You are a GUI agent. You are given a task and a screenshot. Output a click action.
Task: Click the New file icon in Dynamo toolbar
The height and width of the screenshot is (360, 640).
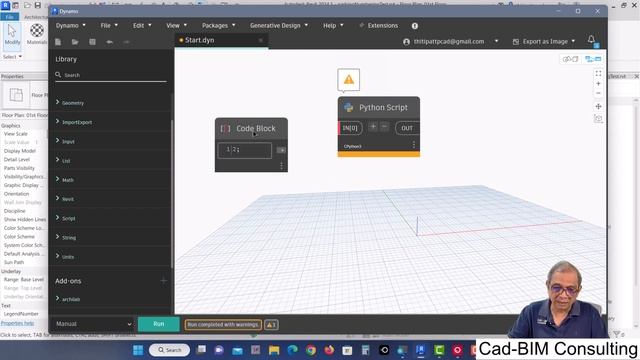tap(58, 42)
